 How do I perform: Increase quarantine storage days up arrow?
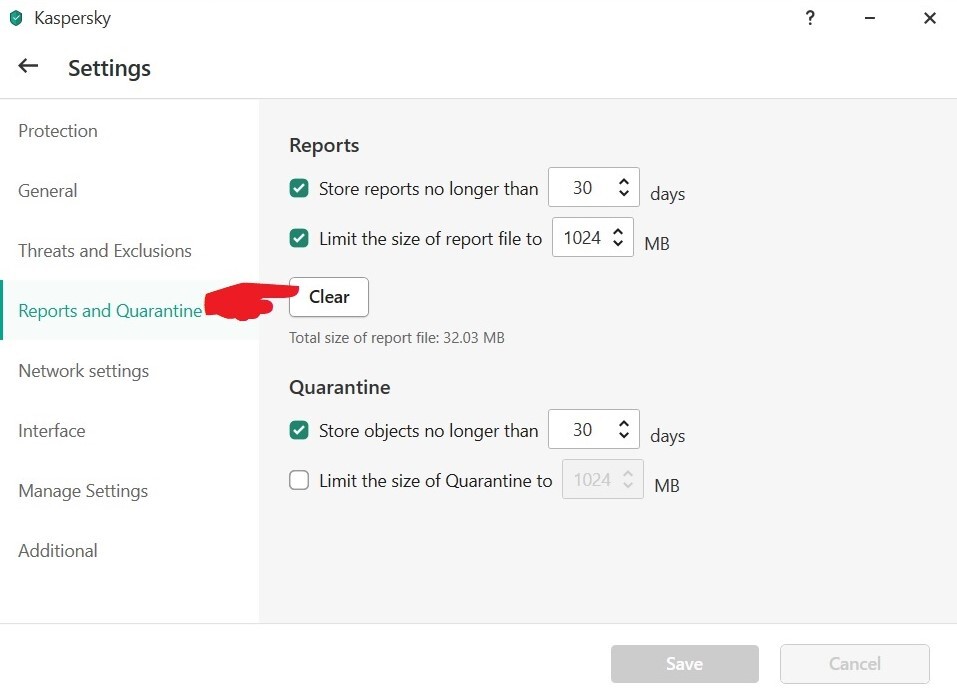tap(623, 424)
